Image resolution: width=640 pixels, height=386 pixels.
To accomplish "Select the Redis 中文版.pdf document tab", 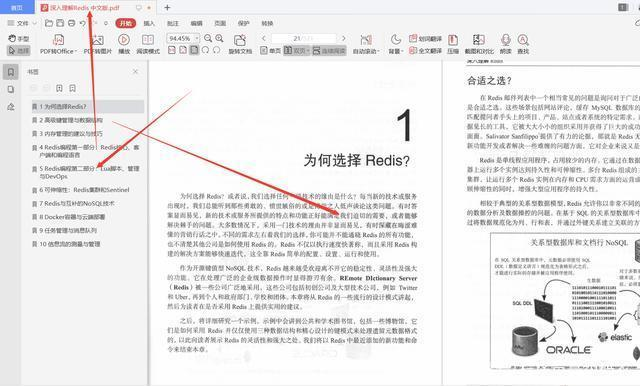I will [96, 7].
